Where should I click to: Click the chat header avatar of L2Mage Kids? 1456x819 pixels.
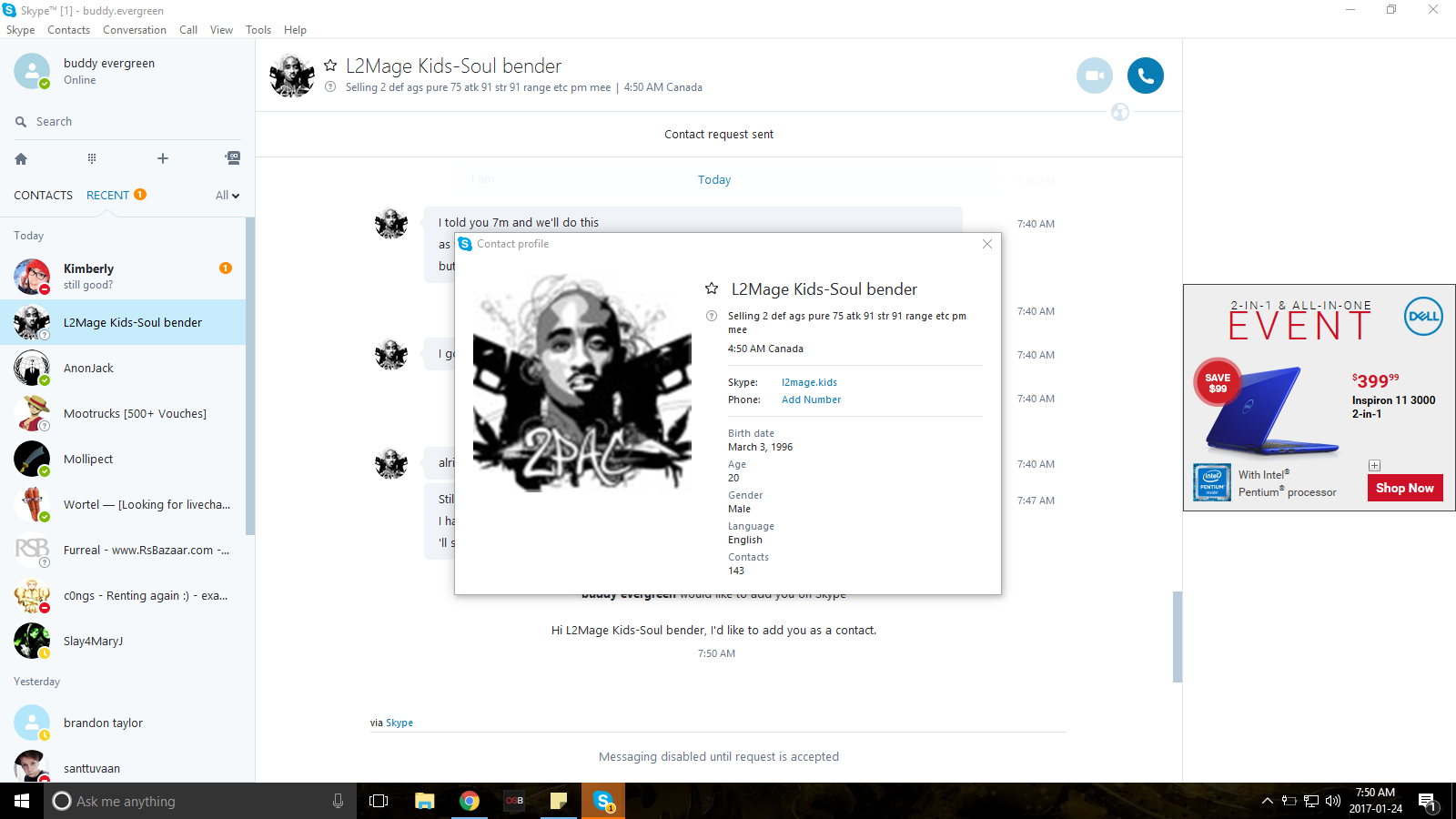[292, 76]
